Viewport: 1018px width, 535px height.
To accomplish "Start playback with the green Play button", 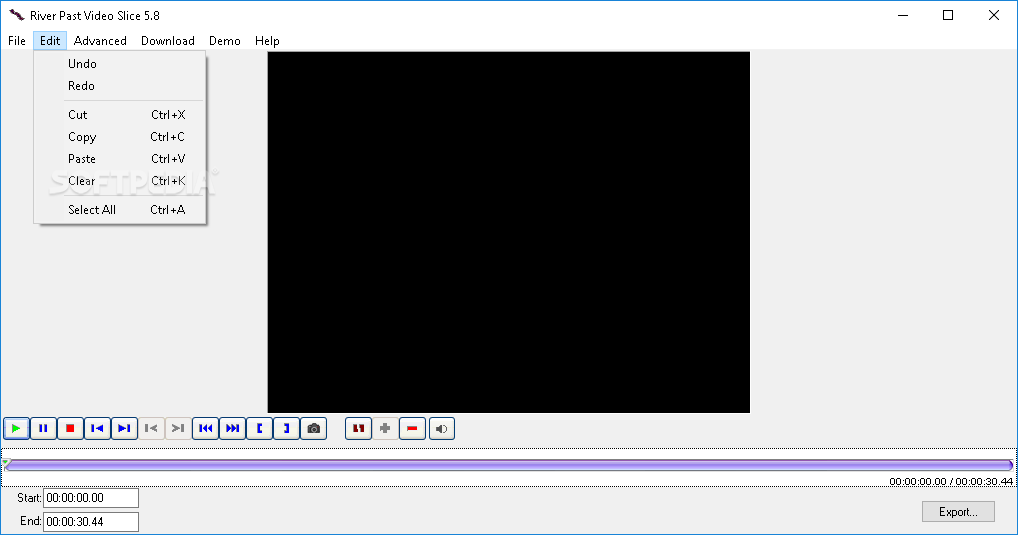I will coord(16,429).
